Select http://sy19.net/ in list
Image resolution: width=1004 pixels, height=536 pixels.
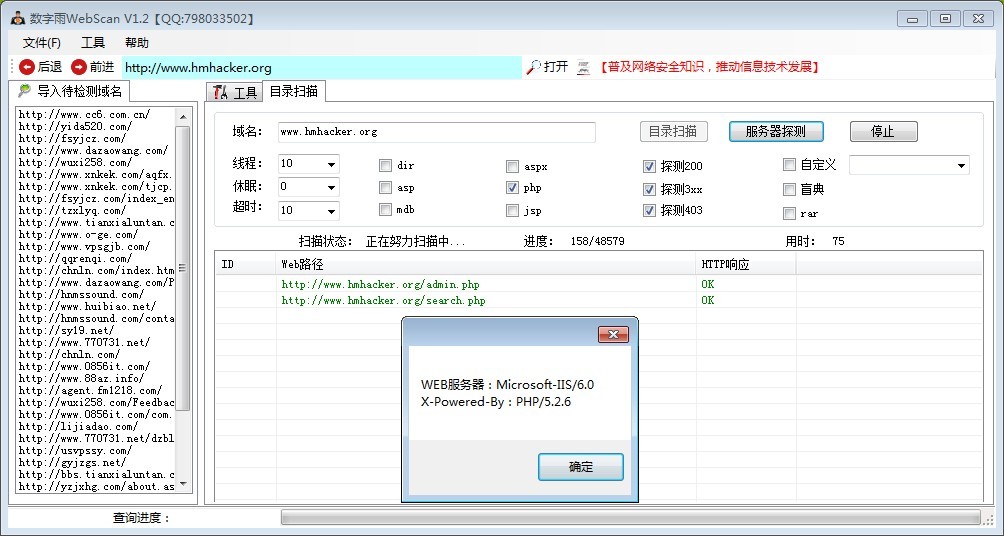coord(66,330)
